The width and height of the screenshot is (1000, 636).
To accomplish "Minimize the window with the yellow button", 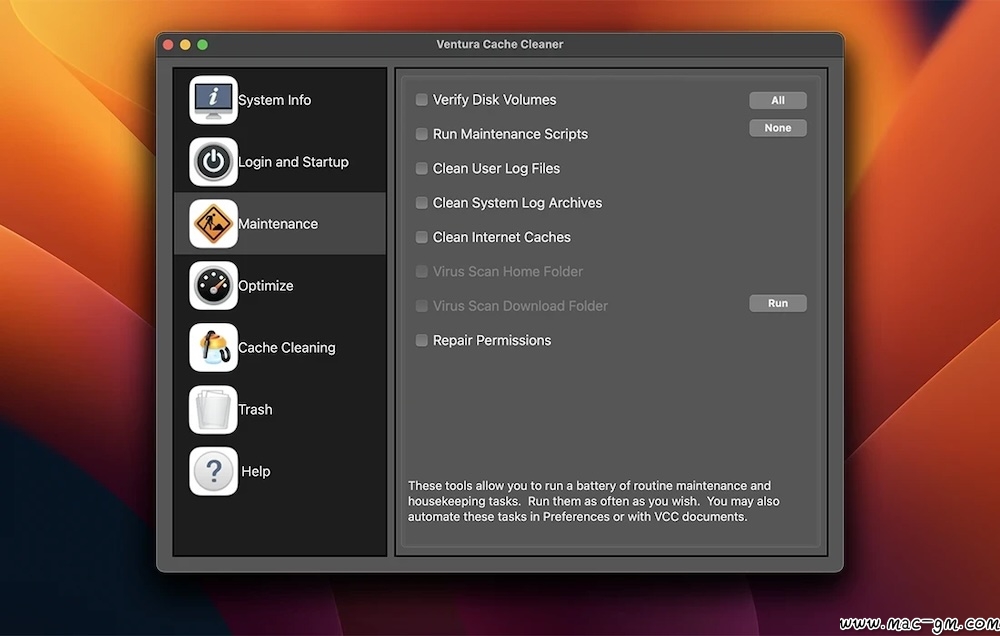I will pyautogui.click(x=185, y=45).
